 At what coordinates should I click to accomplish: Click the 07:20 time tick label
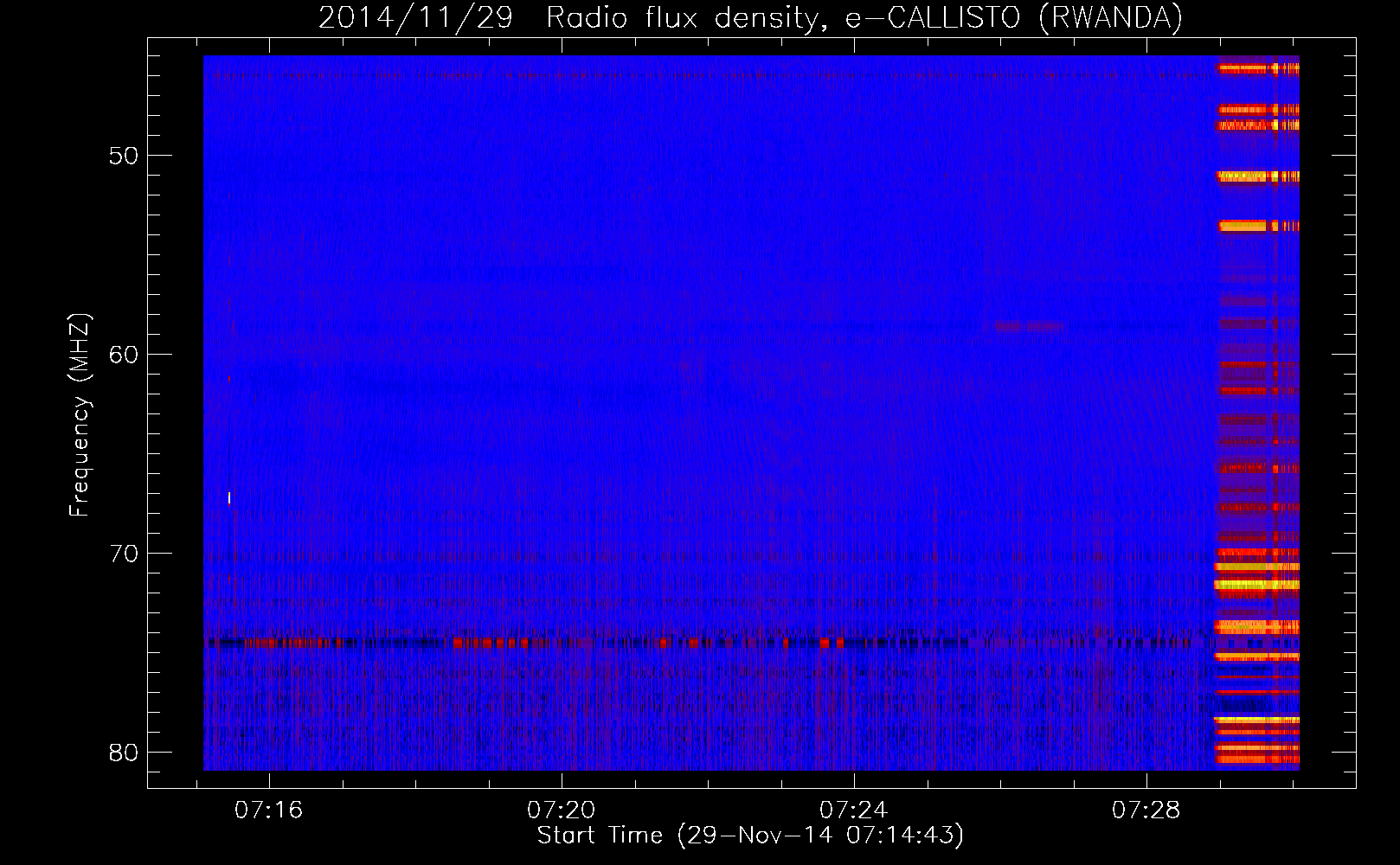click(x=562, y=811)
